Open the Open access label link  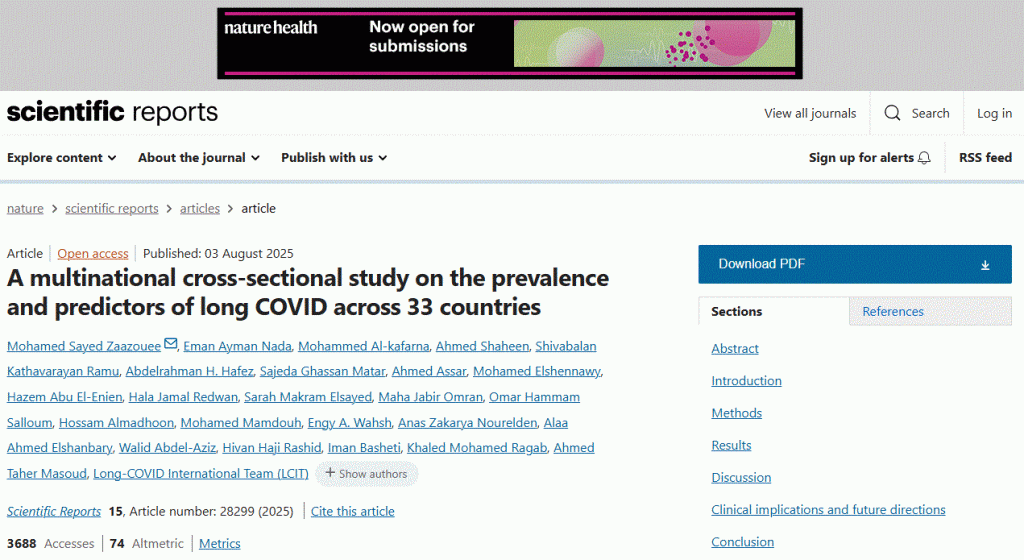pos(93,253)
